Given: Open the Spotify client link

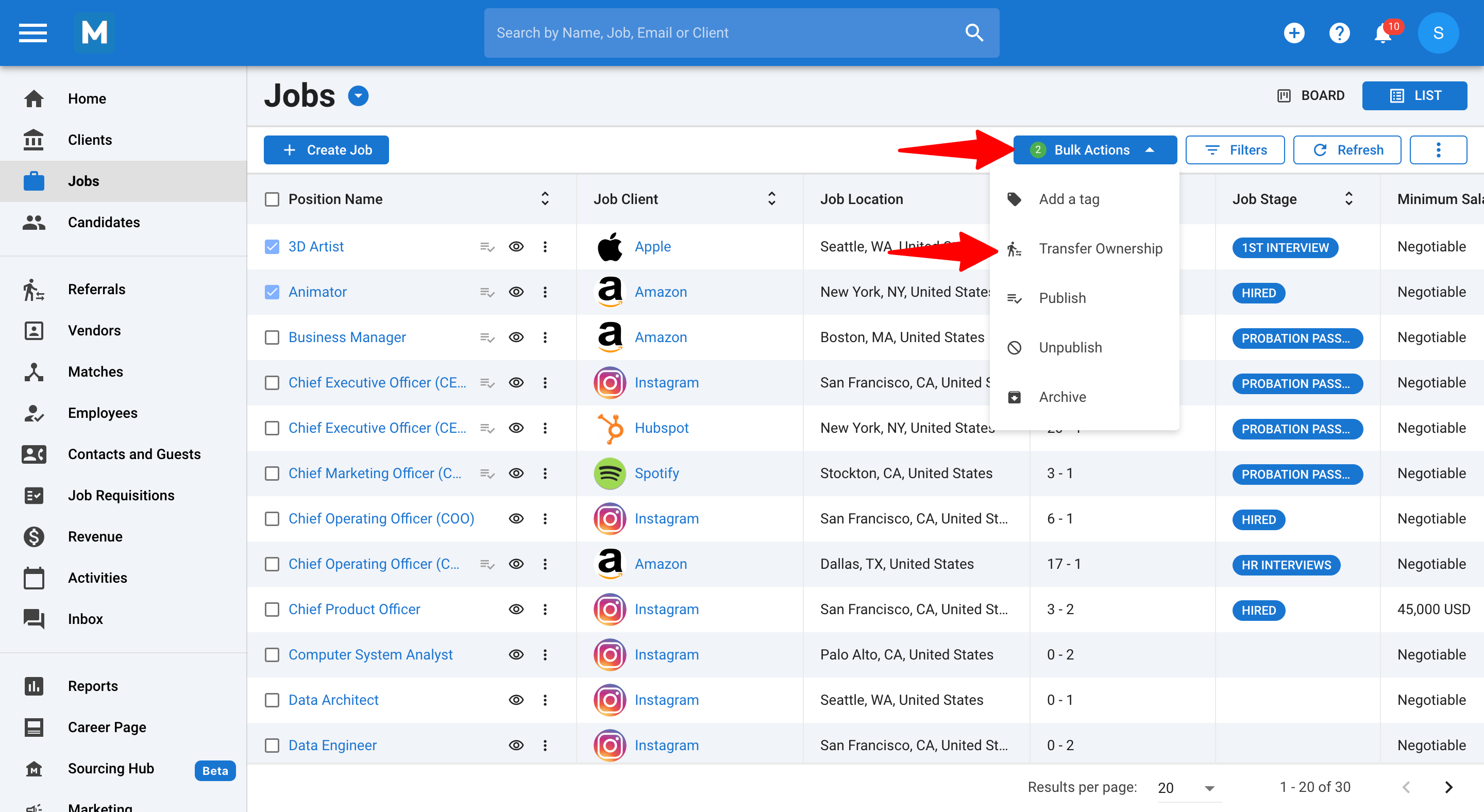Looking at the screenshot, I should (657, 473).
